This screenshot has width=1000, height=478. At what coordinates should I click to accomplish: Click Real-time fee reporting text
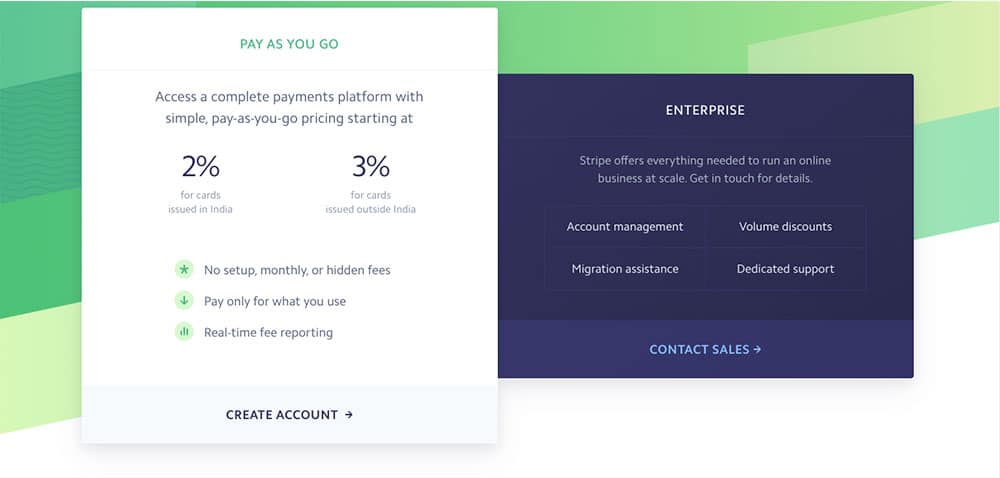(268, 333)
